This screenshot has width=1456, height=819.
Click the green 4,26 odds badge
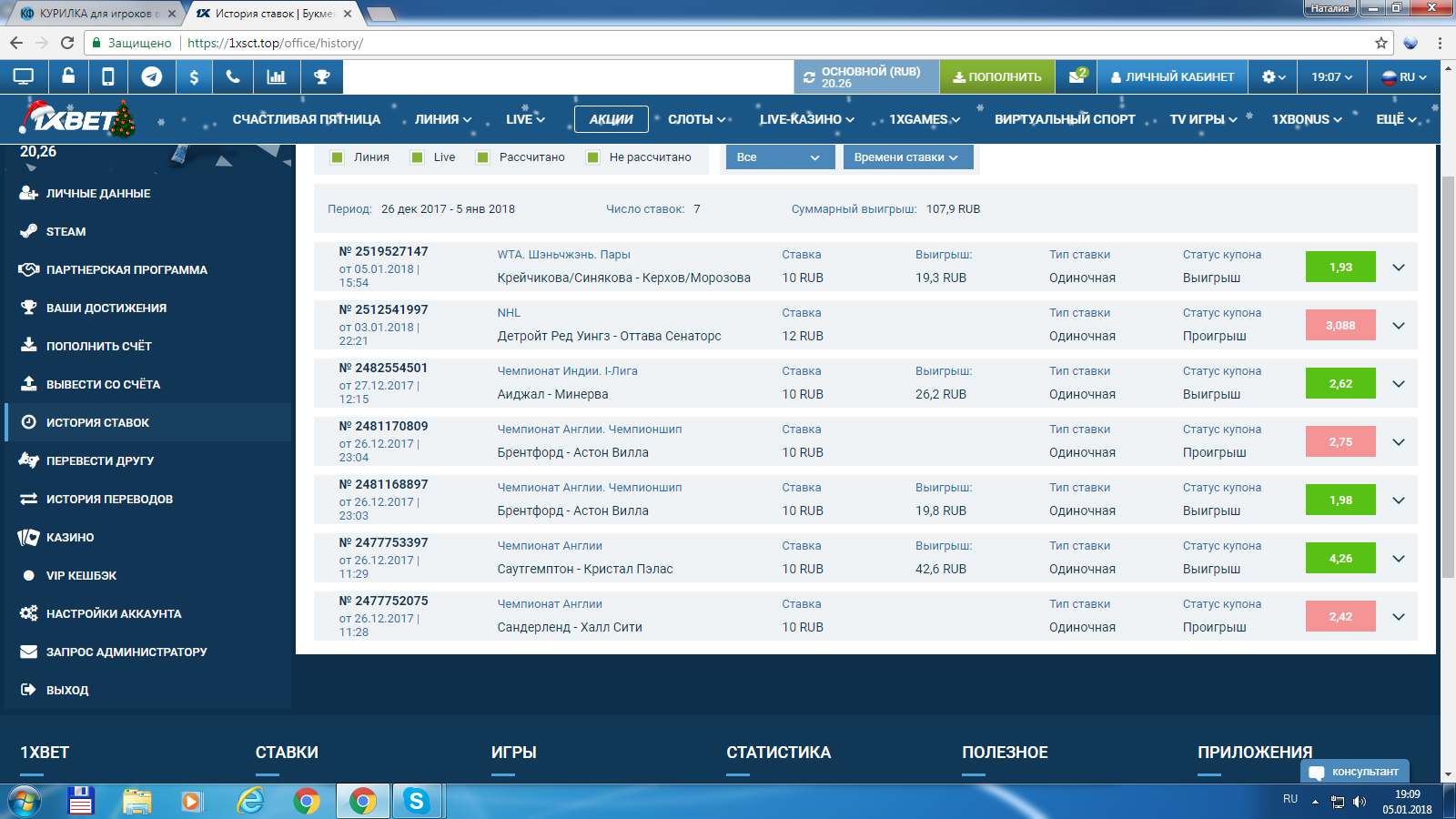point(1340,559)
